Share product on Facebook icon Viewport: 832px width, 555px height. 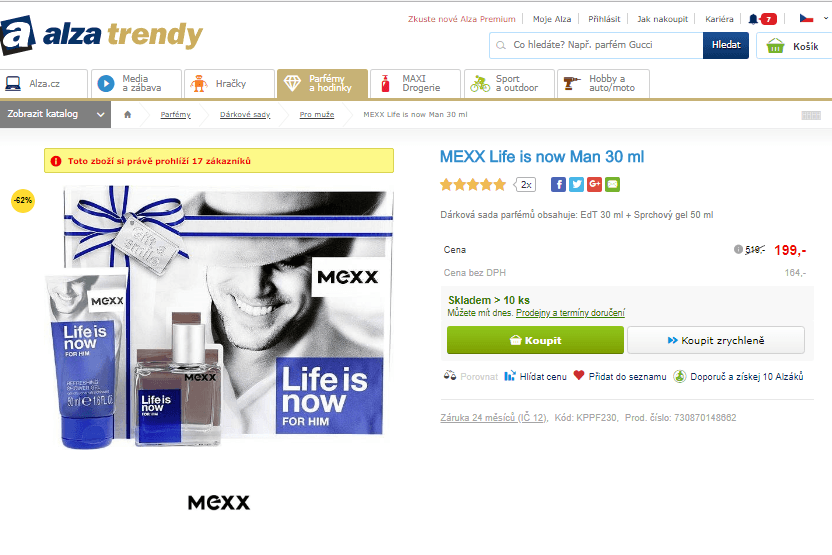(x=558, y=185)
